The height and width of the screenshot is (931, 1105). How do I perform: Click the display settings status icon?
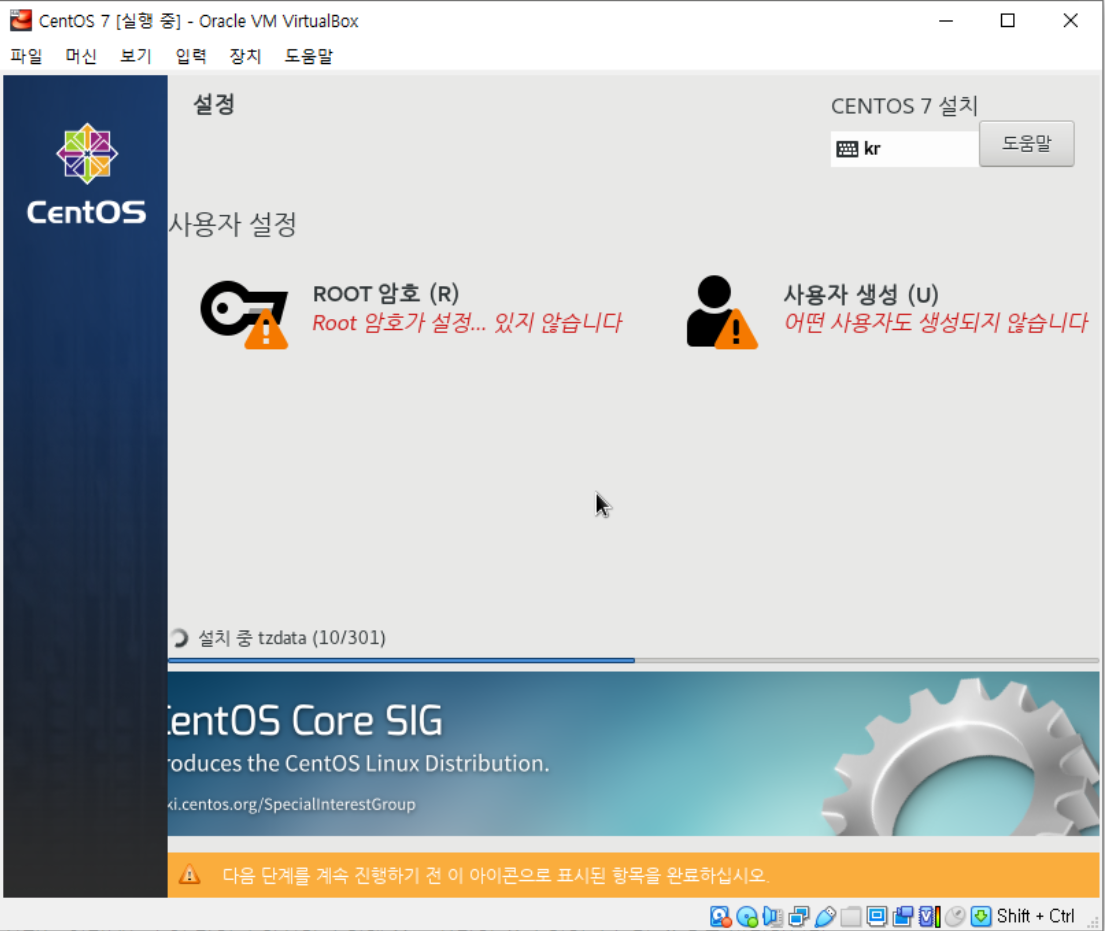[877, 916]
